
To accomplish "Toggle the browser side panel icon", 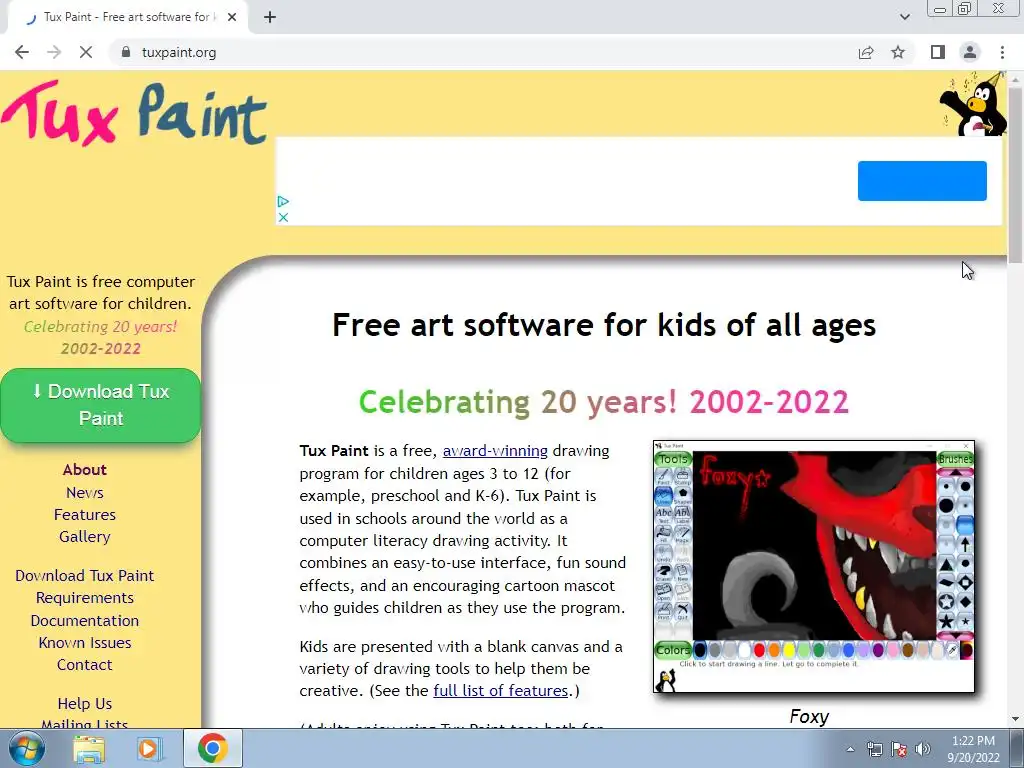I will pos(938,52).
